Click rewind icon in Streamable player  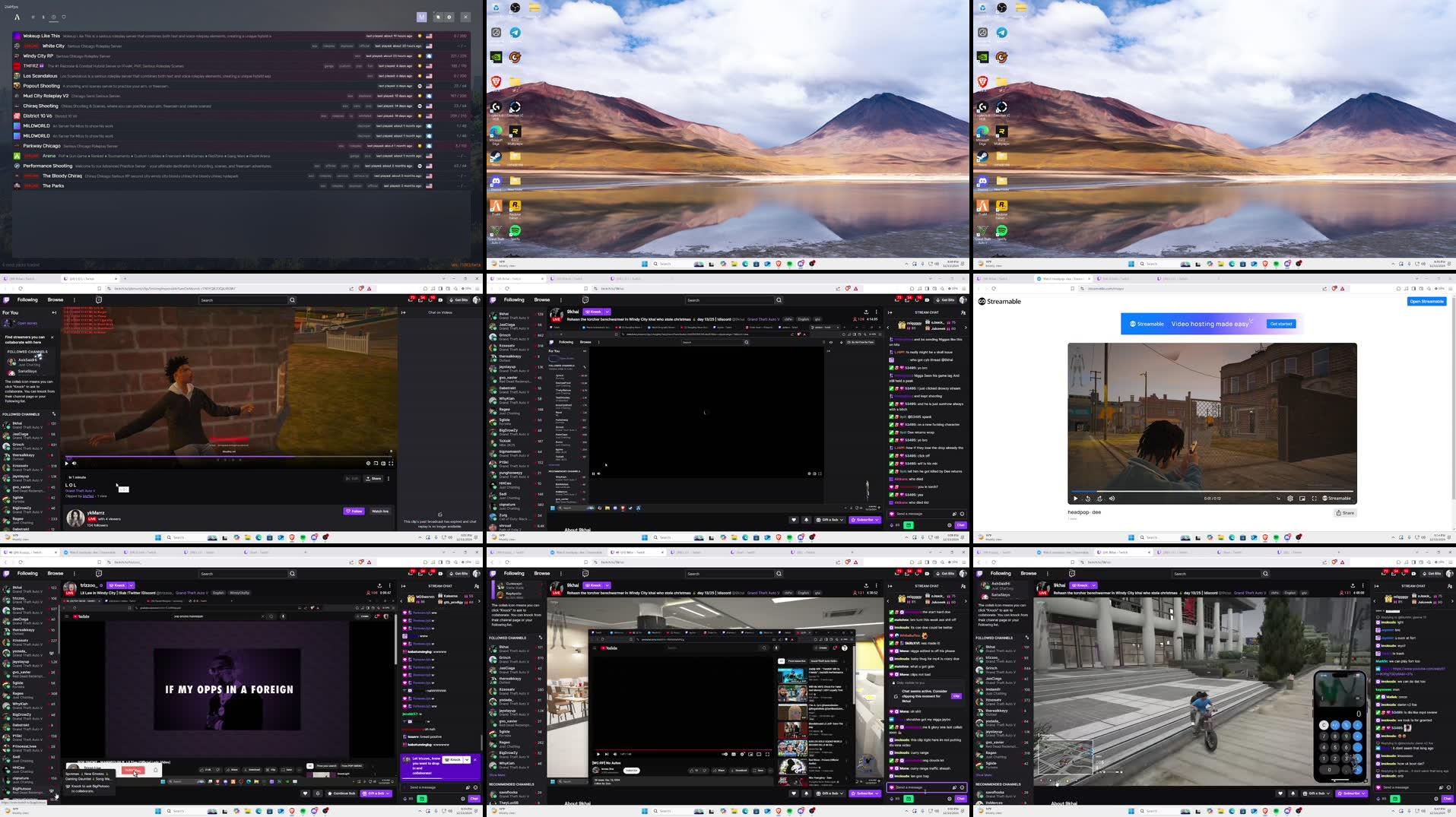(1088, 499)
